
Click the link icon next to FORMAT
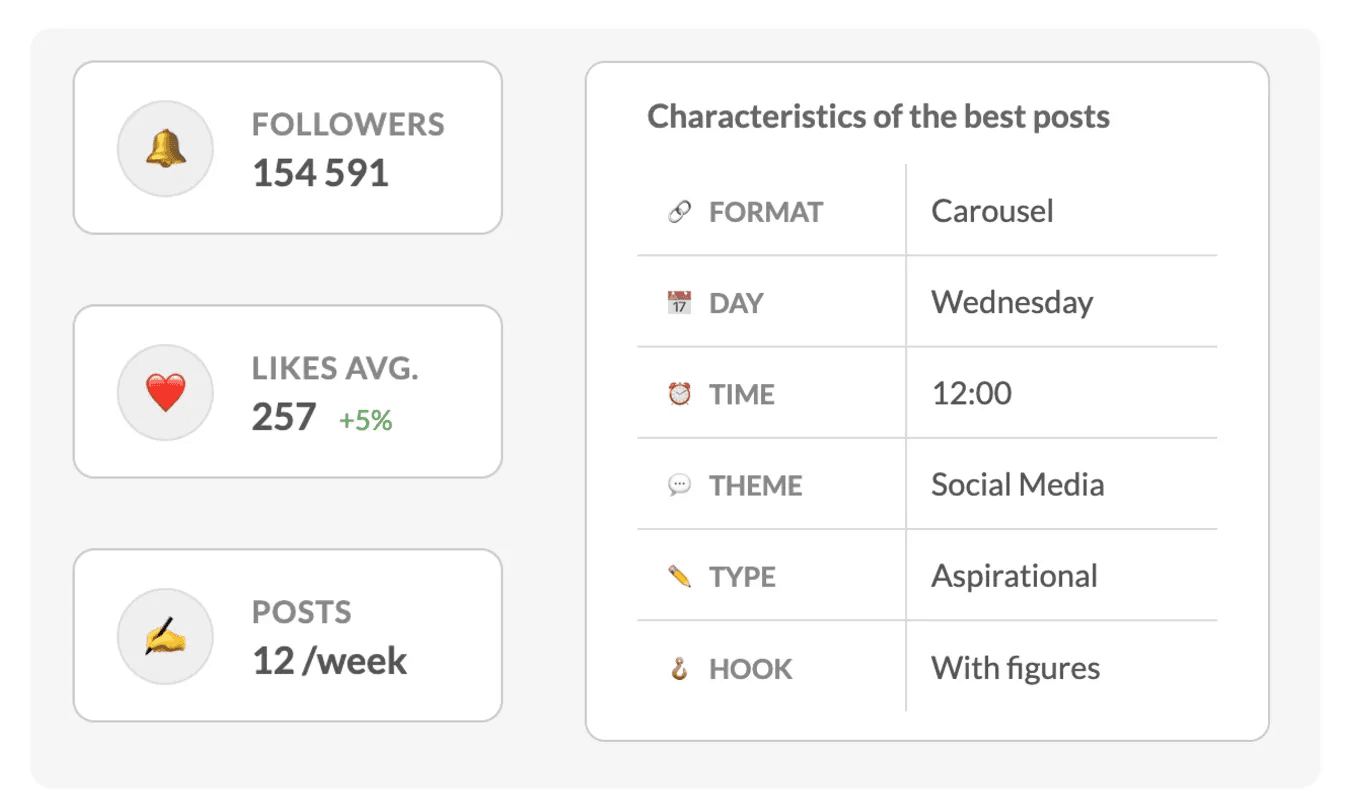[680, 212]
